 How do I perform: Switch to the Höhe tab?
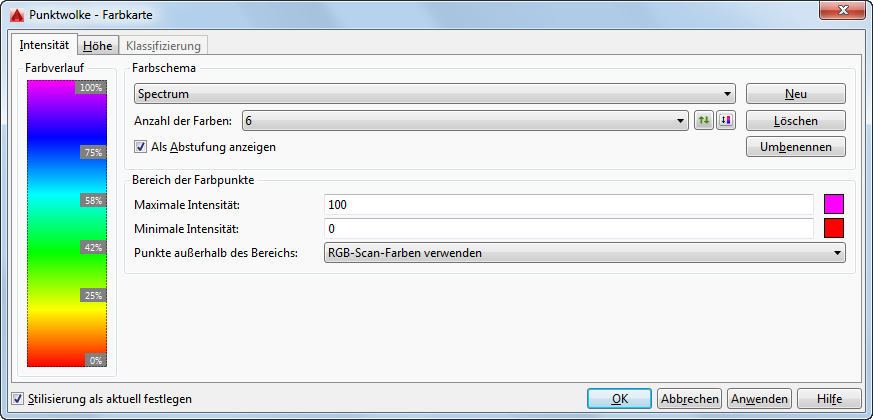pos(98,46)
